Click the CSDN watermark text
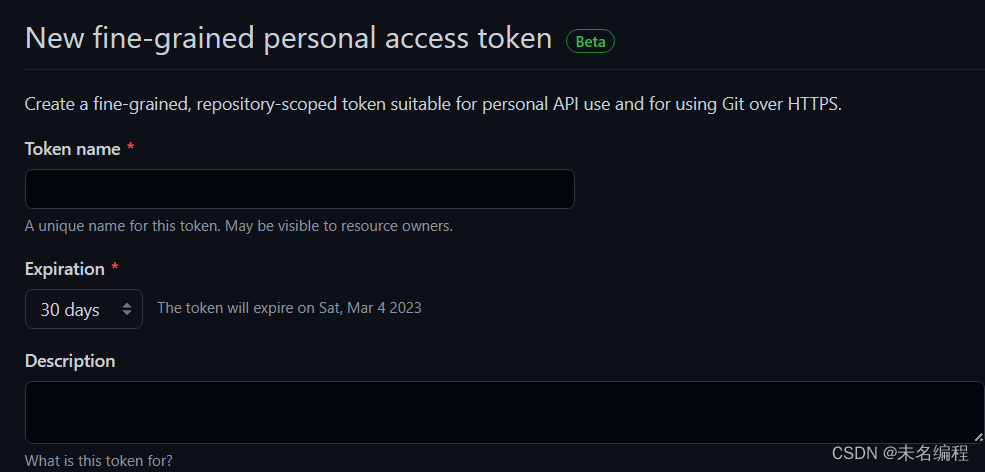 pyautogui.click(x=899, y=453)
